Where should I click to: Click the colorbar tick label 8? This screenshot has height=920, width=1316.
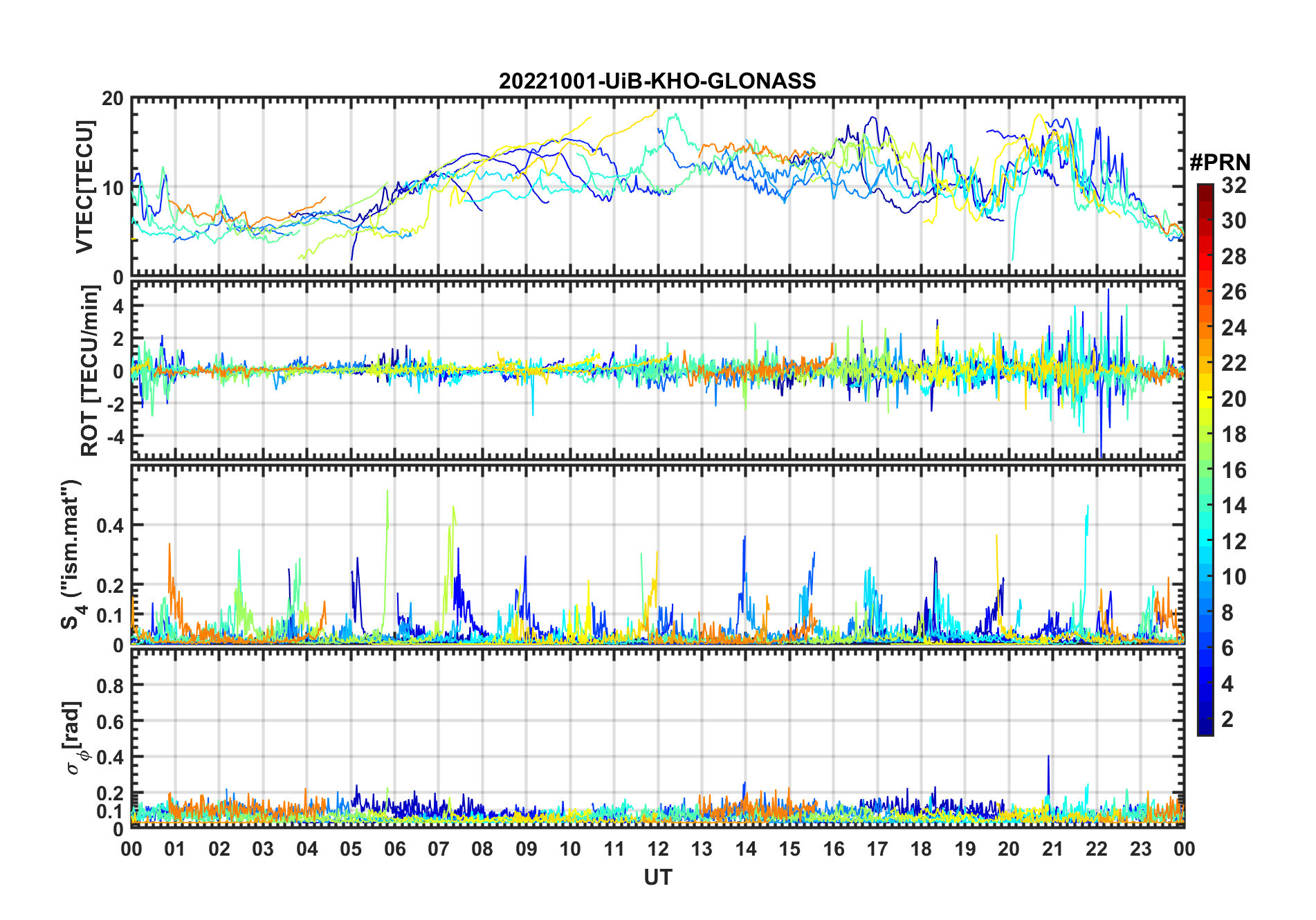pos(1227,612)
